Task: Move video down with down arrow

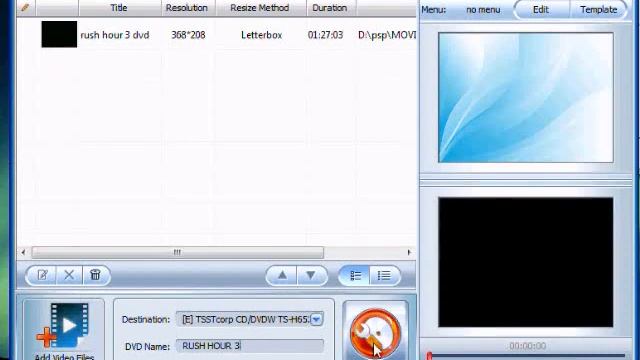Action: pyautogui.click(x=311, y=276)
